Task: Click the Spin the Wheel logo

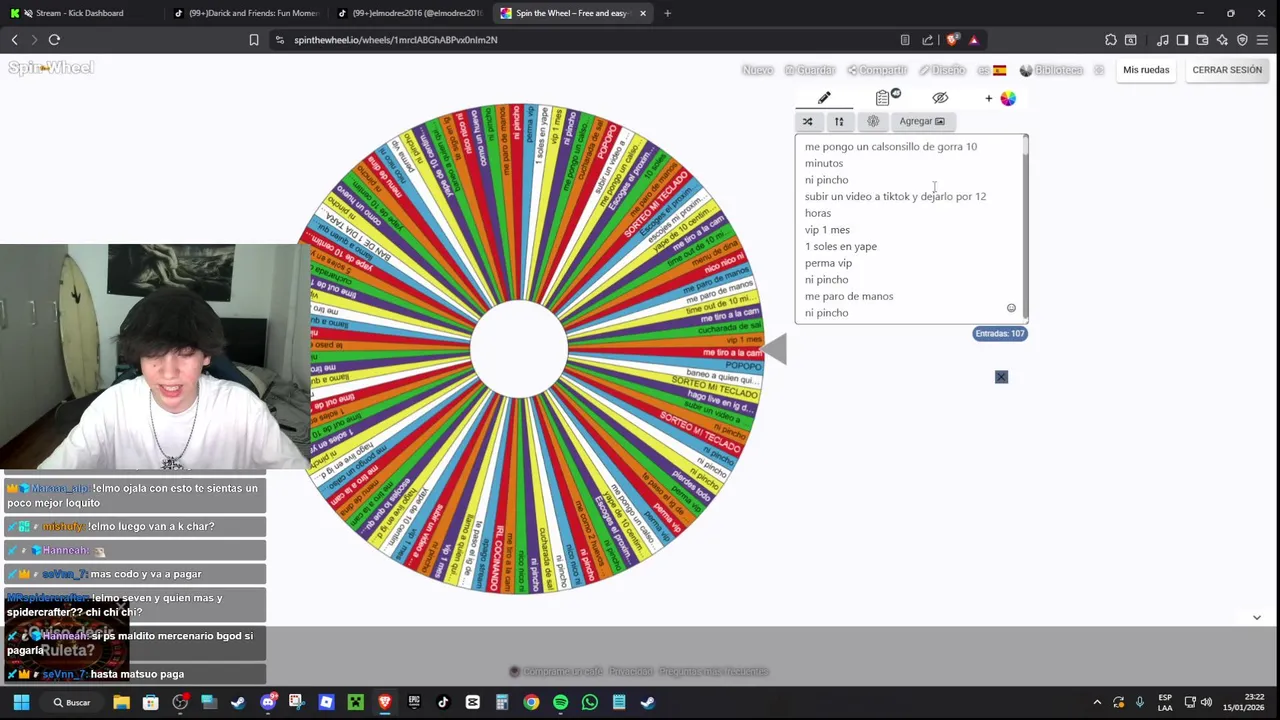Action: coord(51,68)
